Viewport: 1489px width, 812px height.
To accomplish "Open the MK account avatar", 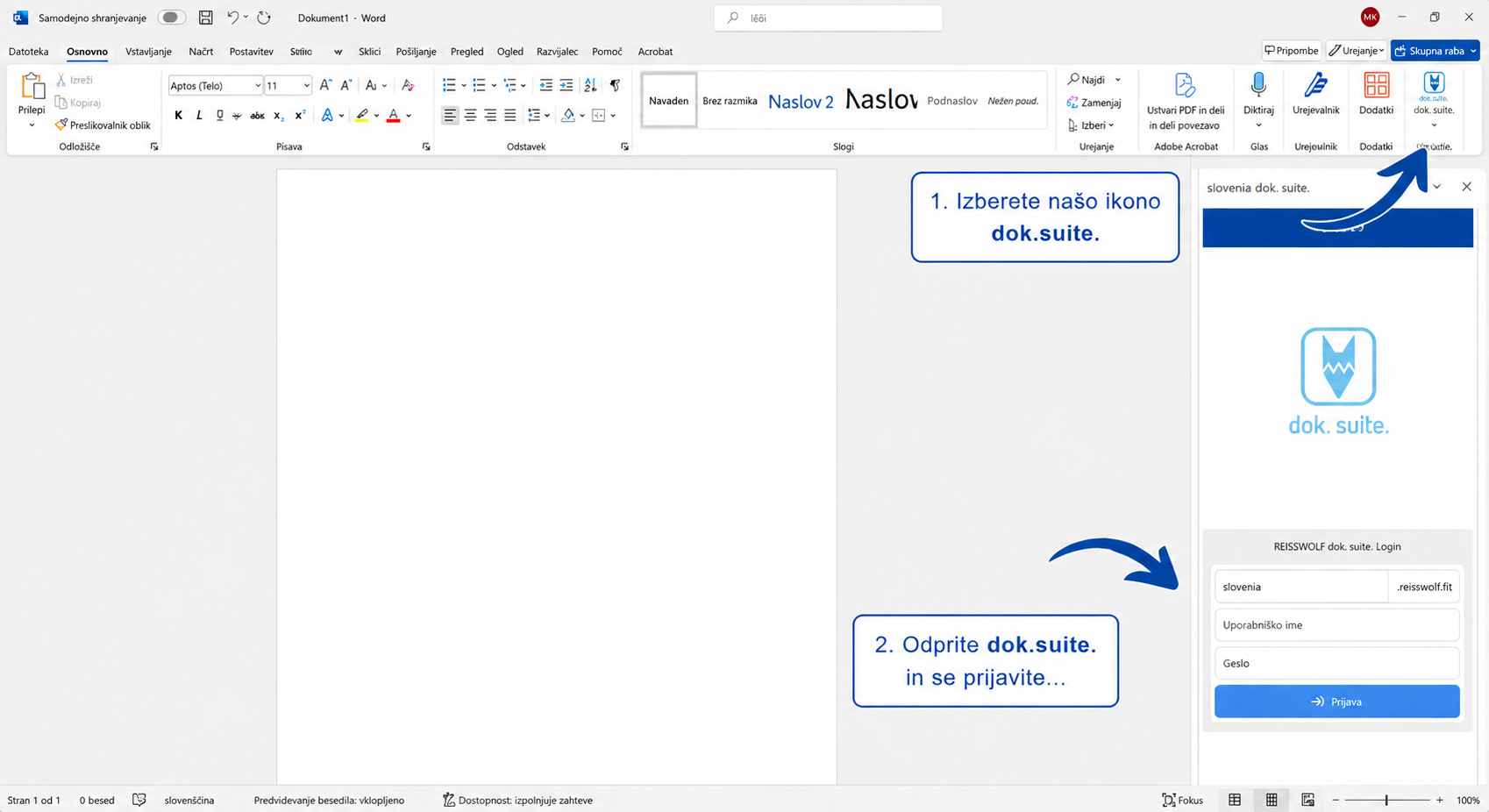I will click(1370, 18).
